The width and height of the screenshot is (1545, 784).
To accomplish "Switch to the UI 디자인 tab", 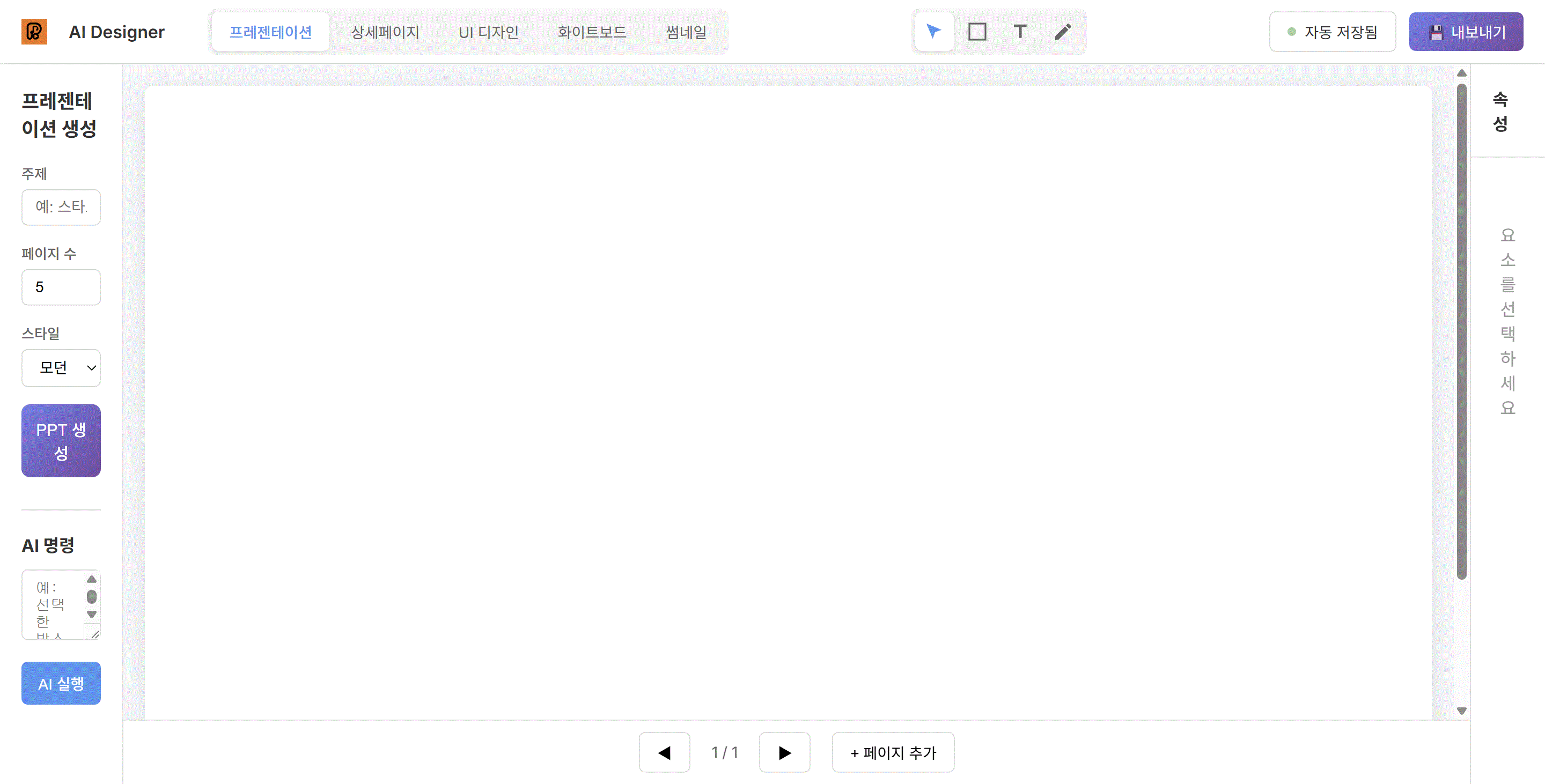I will 488,32.
